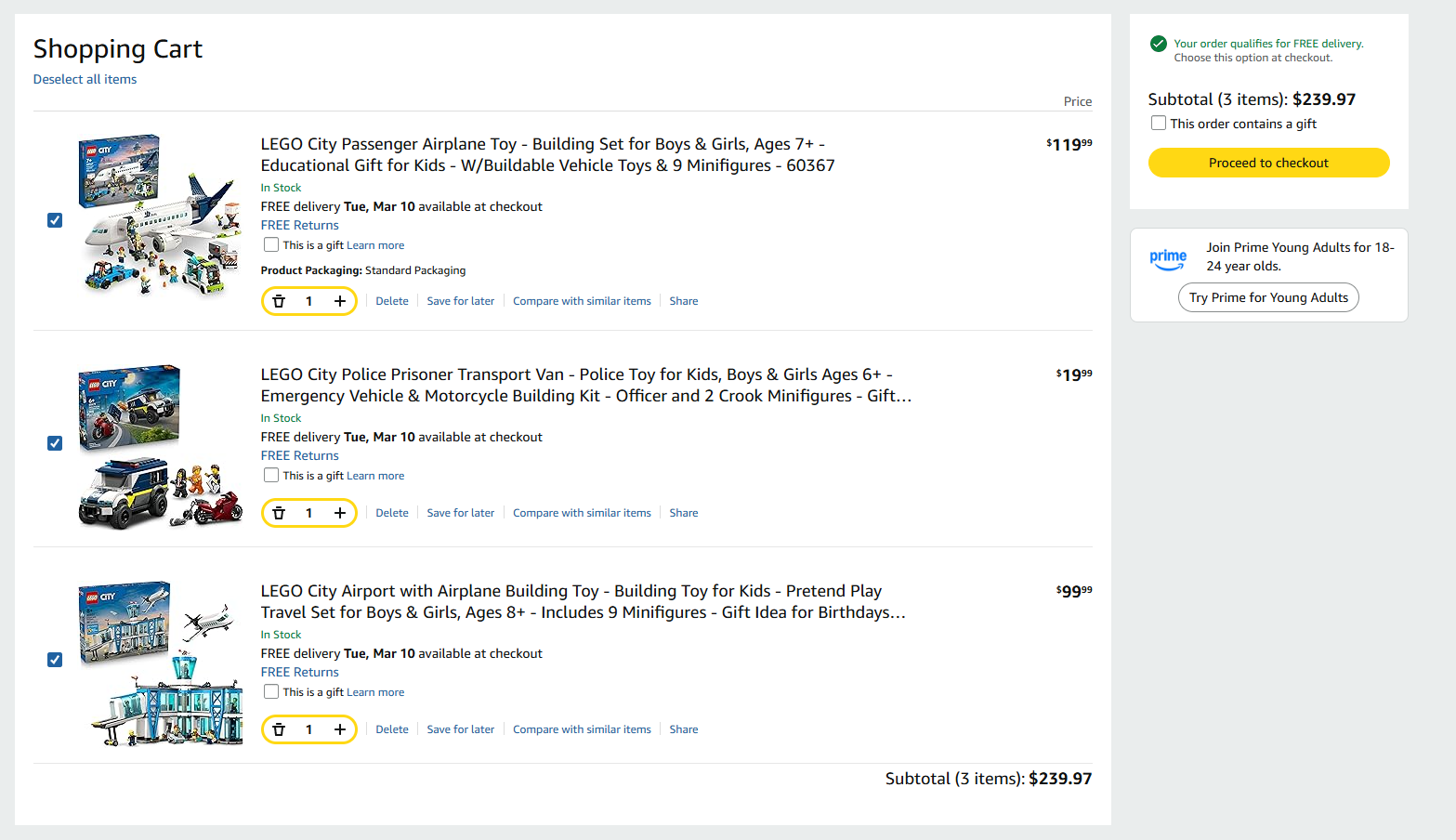The width and height of the screenshot is (1456, 840).
Task: Increase quantity of Passenger Airplane set
Action: (340, 301)
